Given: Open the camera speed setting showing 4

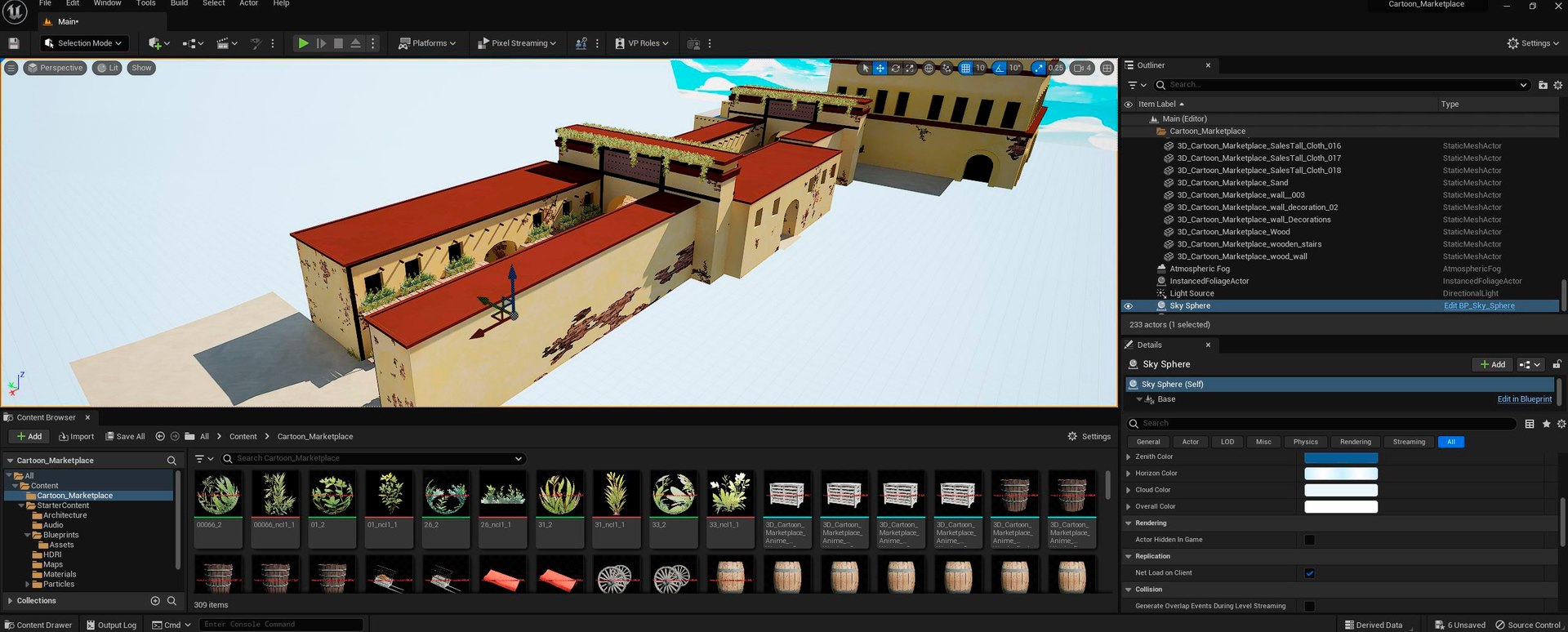Looking at the screenshot, I should point(1083,68).
